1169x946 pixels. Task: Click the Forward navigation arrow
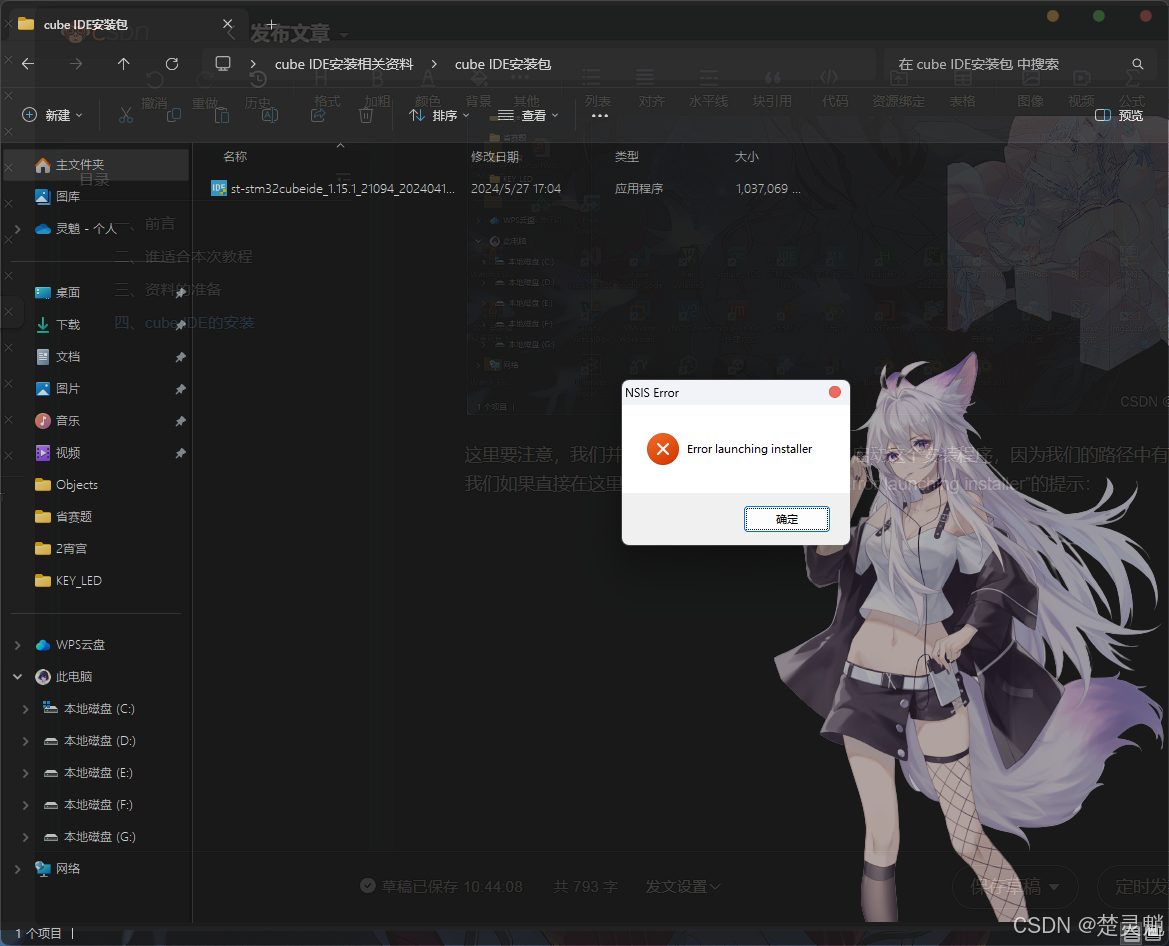(76, 64)
